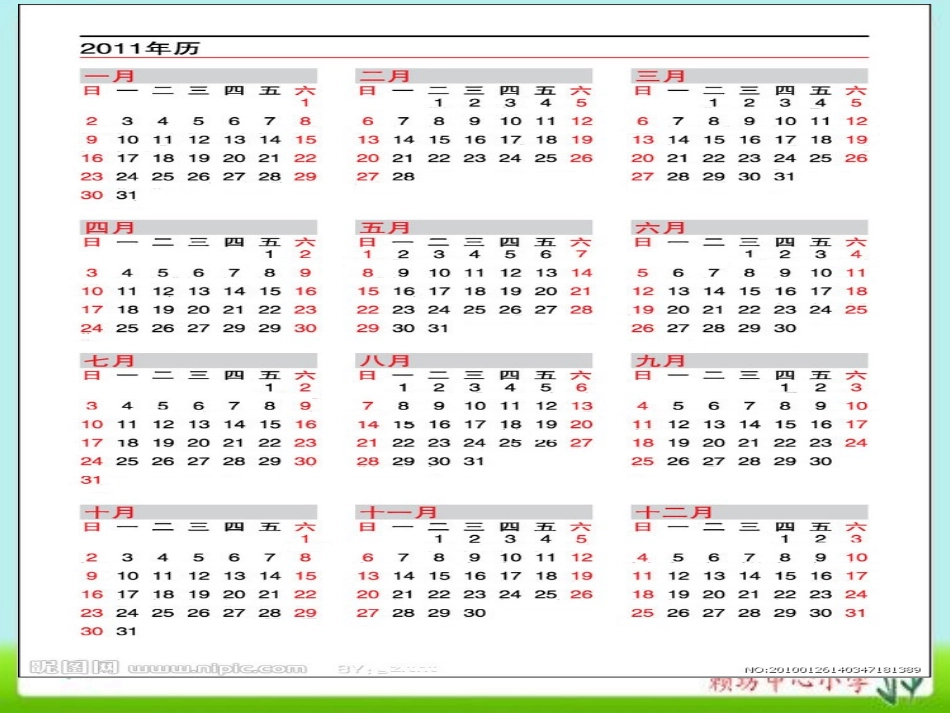Click red day 31 in 七月
This screenshot has height=713, width=950.
[91, 480]
